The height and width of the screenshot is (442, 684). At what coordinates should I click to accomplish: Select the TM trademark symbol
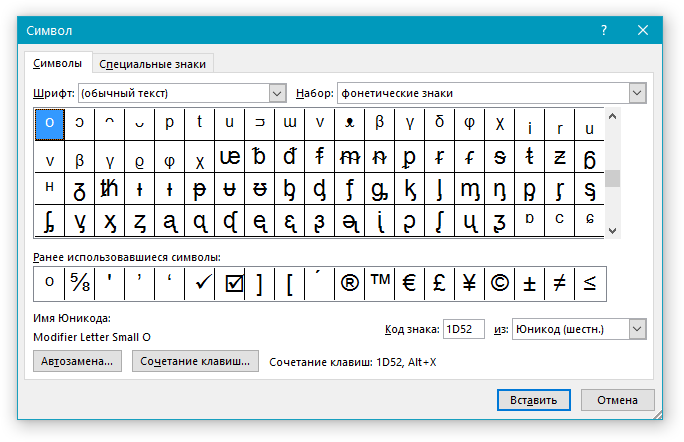click(x=380, y=284)
